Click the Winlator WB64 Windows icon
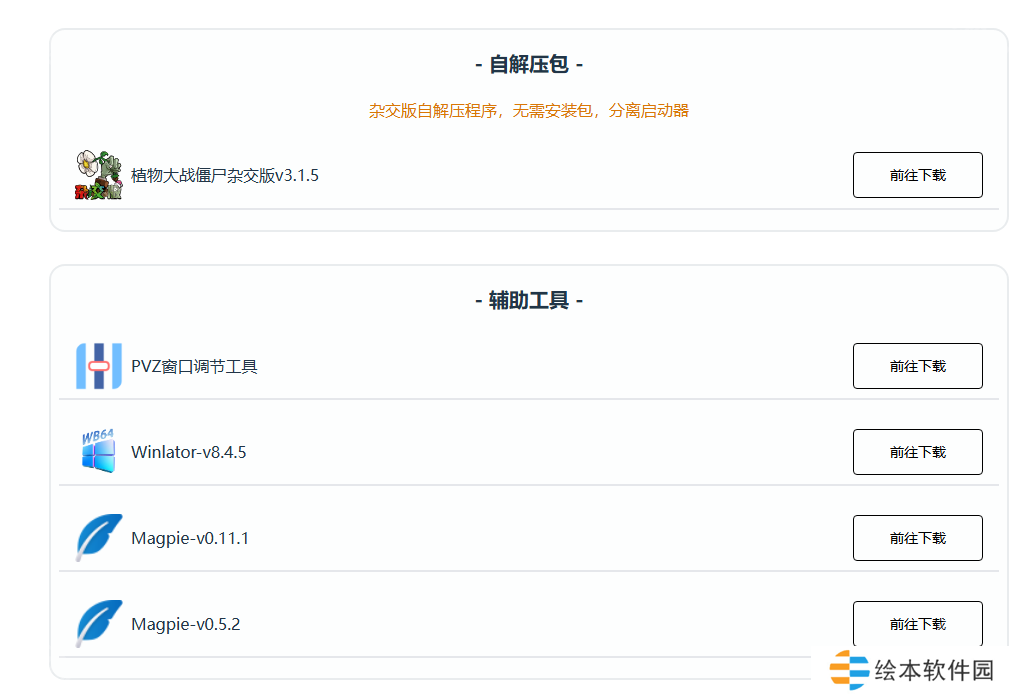The width and height of the screenshot is (1011, 696). [x=98, y=452]
